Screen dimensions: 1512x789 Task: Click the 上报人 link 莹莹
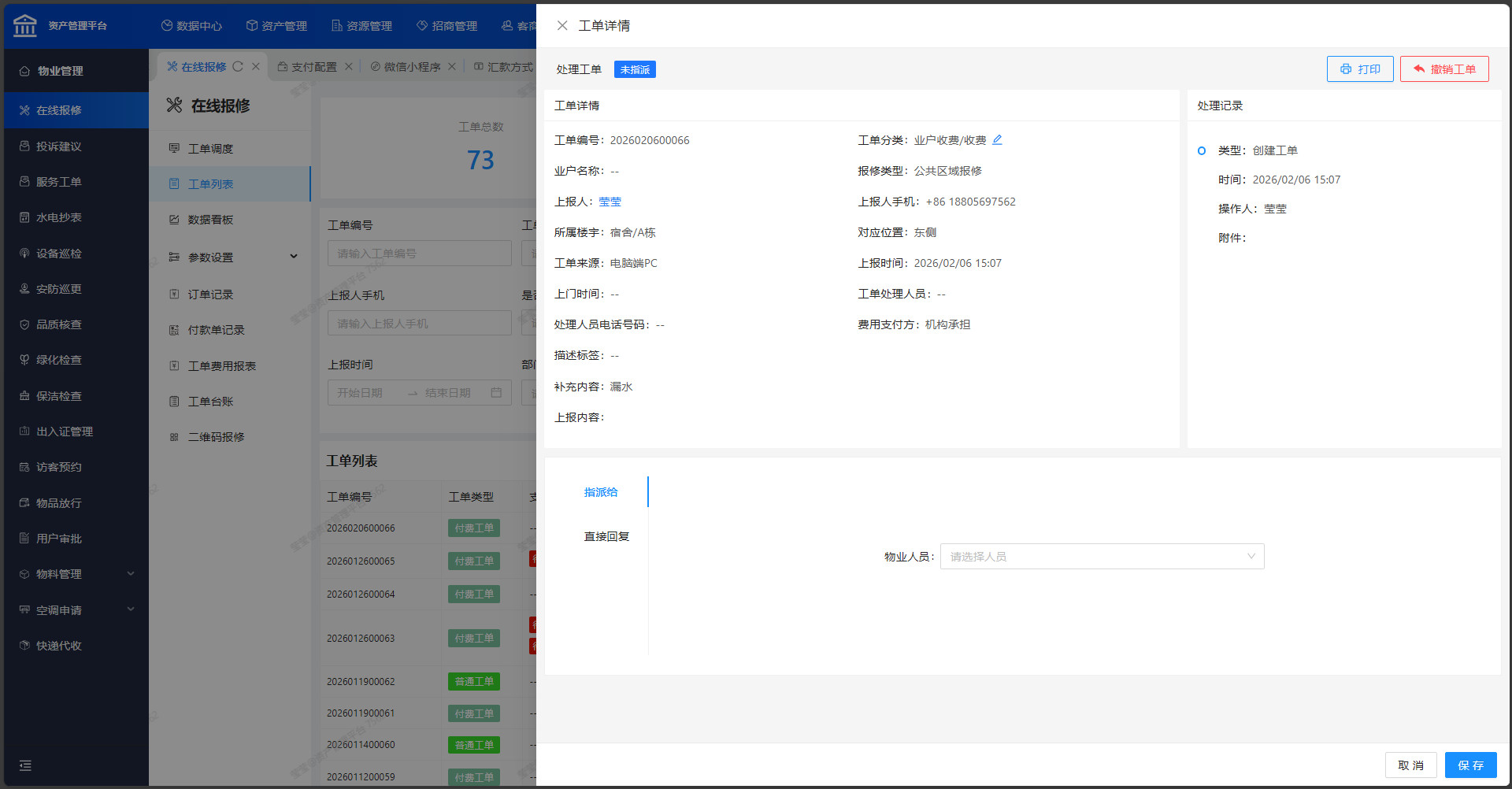pos(610,202)
